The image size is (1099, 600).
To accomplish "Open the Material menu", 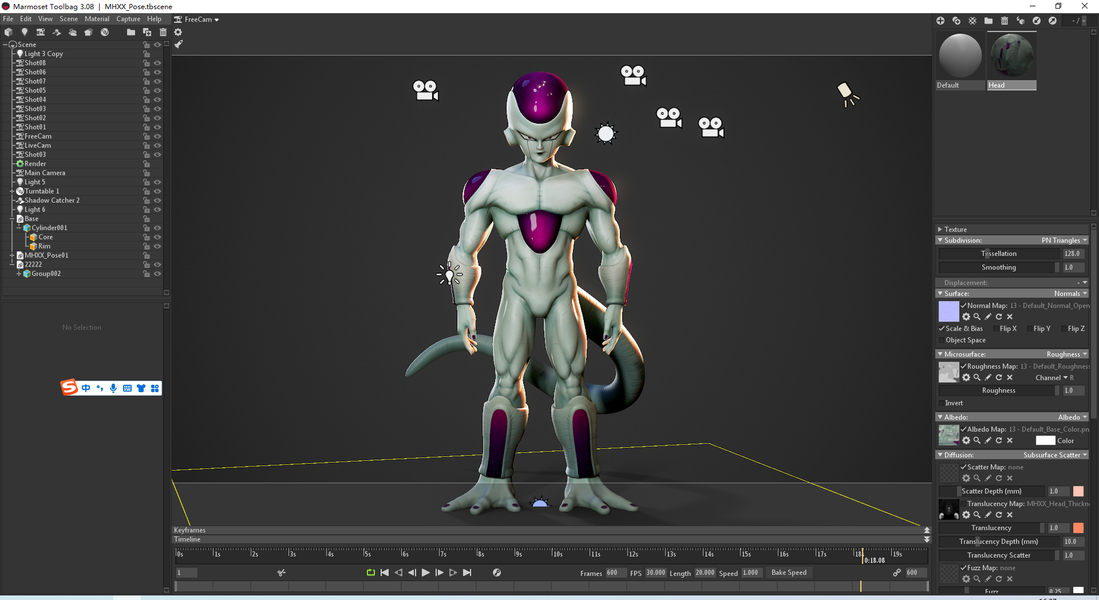I will (x=97, y=20).
